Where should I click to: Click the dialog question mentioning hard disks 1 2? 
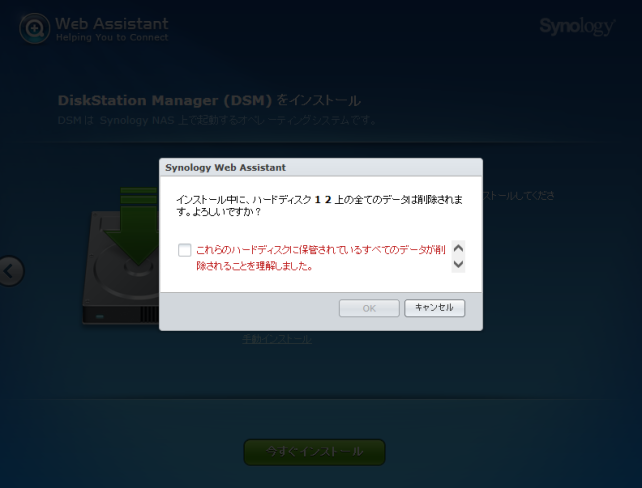pyautogui.click(x=319, y=206)
